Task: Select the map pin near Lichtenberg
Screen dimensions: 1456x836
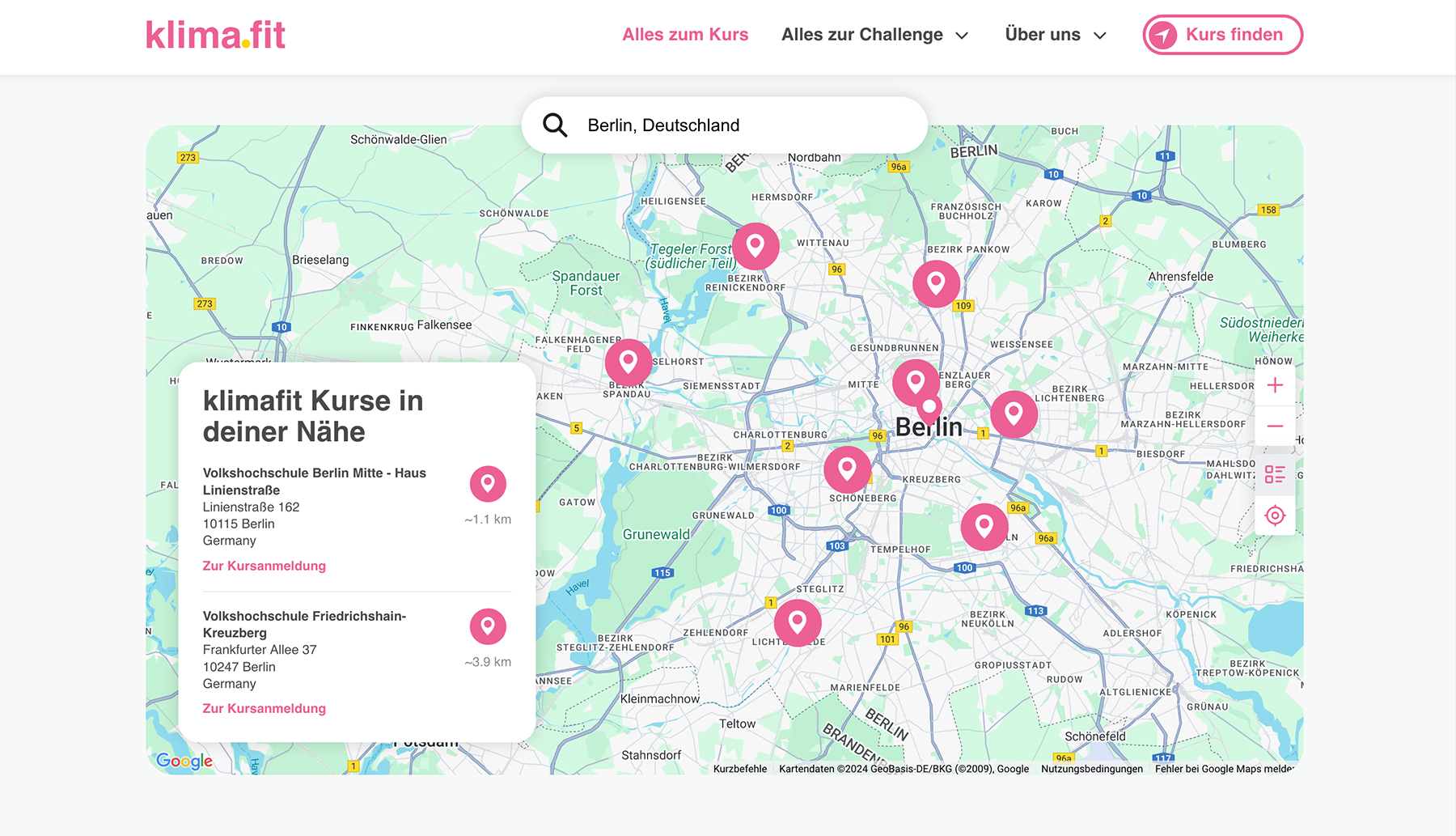Action: [1014, 414]
